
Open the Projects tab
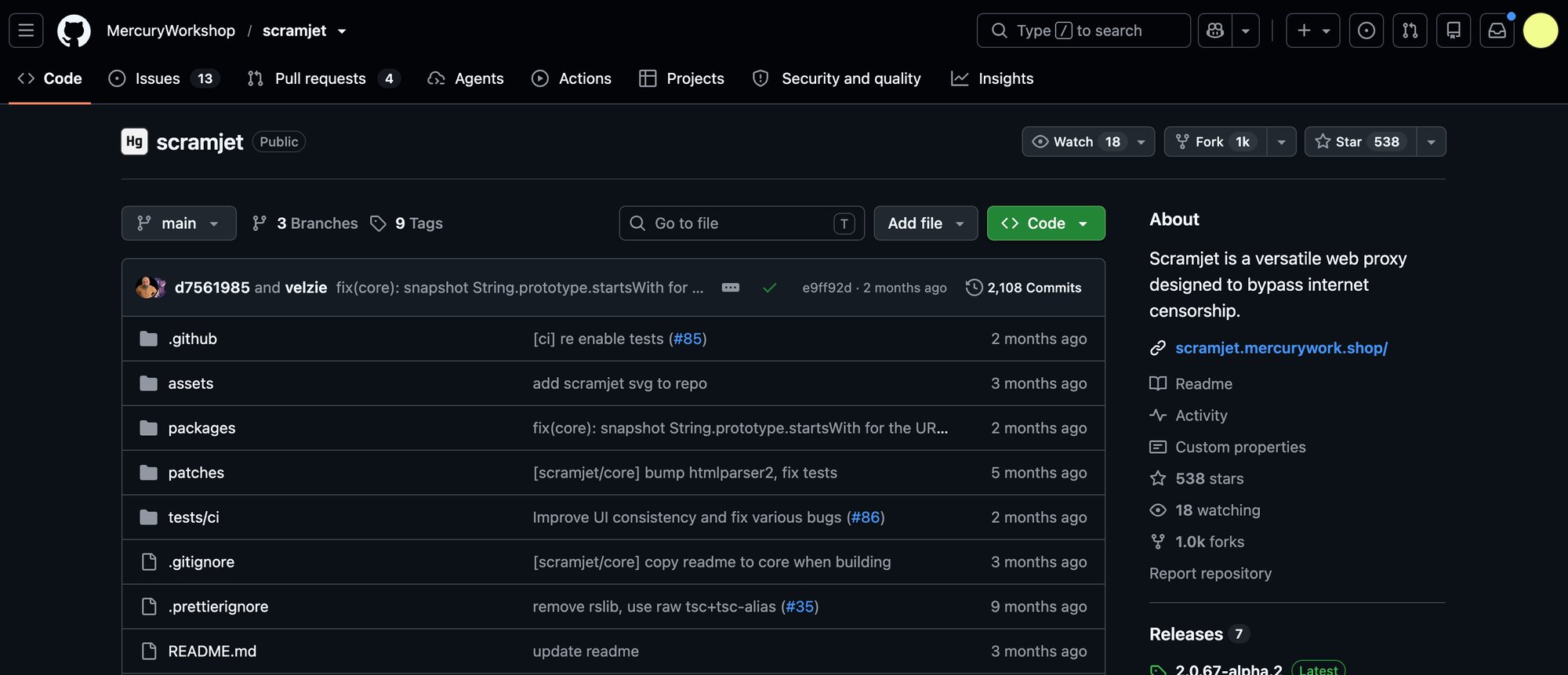[x=682, y=78]
